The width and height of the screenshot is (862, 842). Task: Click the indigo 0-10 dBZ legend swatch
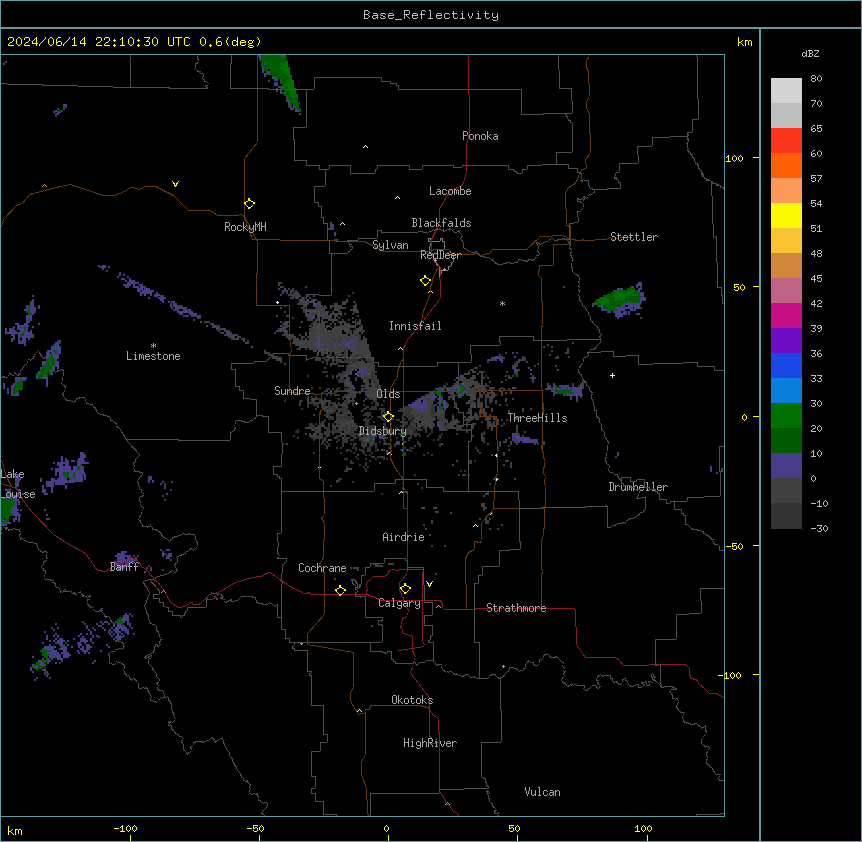coord(786,466)
